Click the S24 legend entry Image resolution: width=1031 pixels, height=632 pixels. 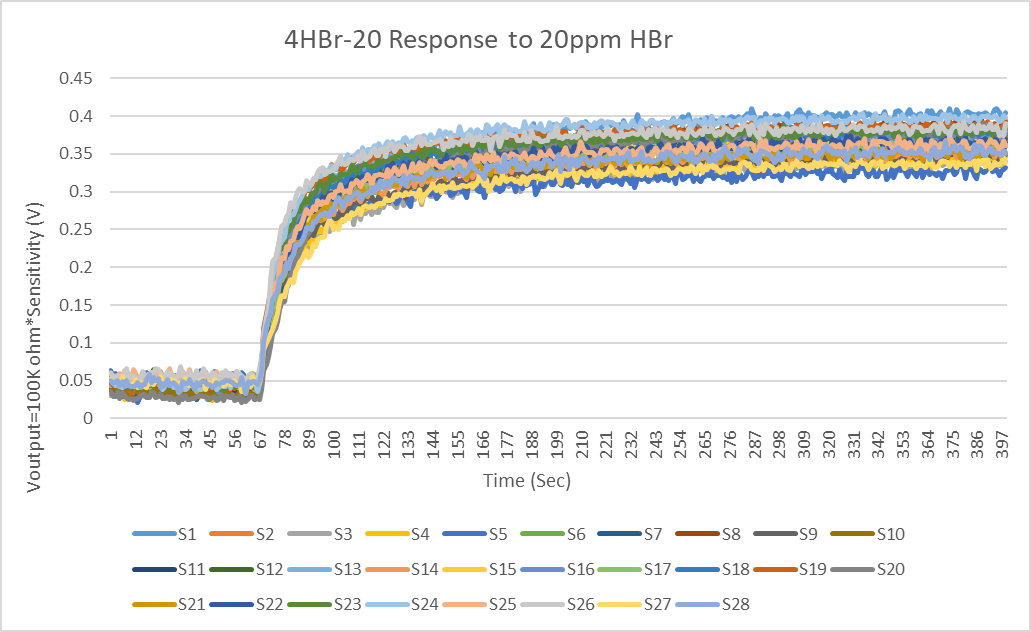[427, 605]
